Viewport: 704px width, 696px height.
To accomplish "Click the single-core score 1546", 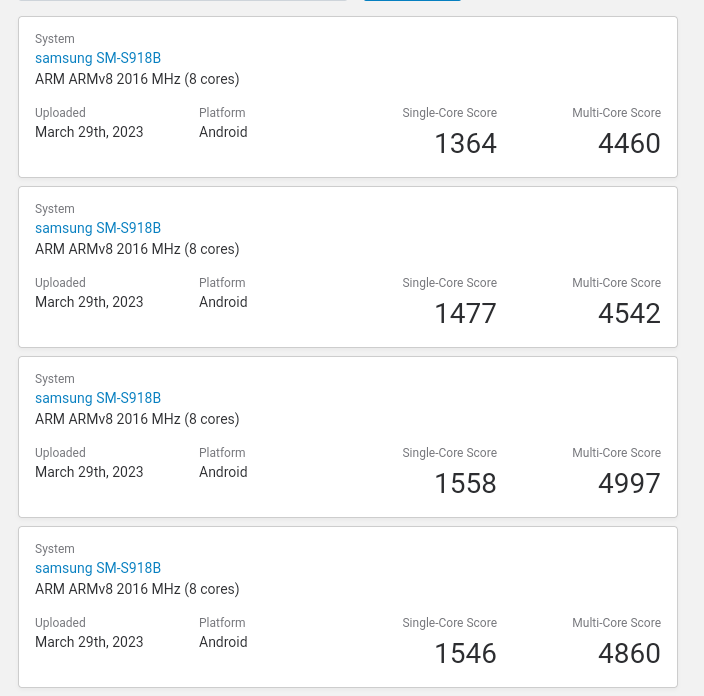I will (465, 654).
